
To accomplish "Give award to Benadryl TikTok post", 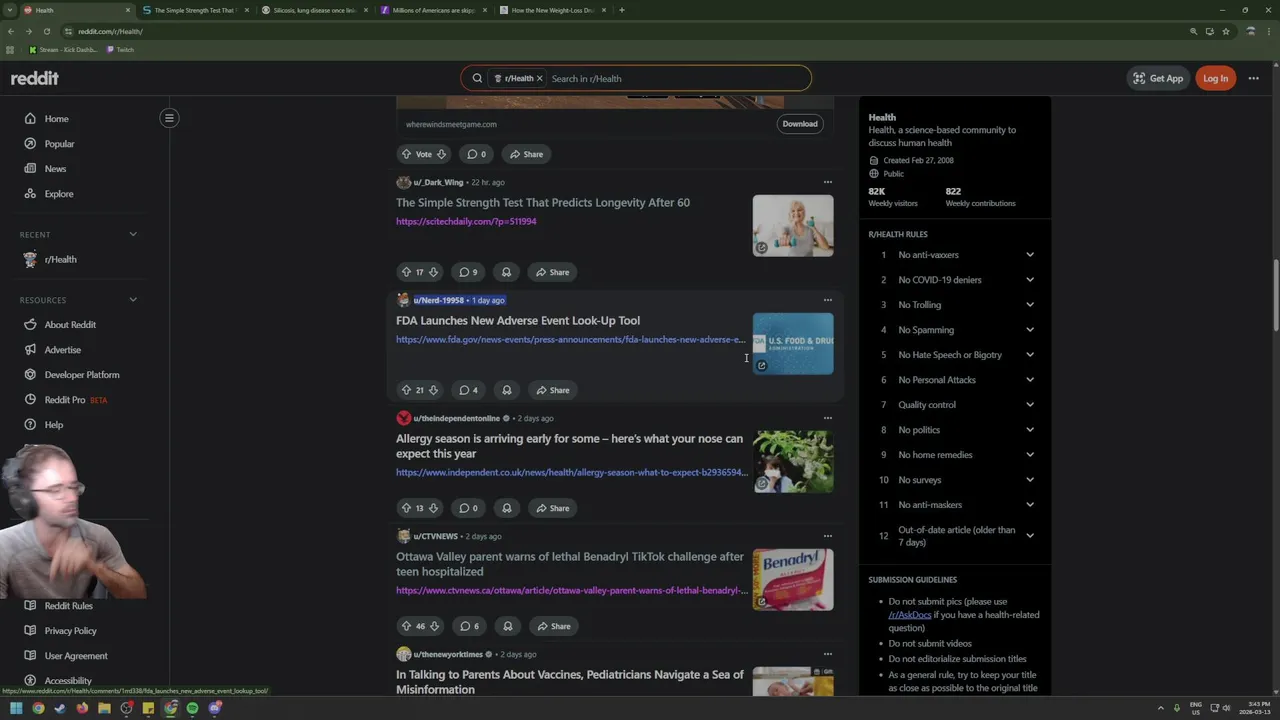I will [507, 626].
